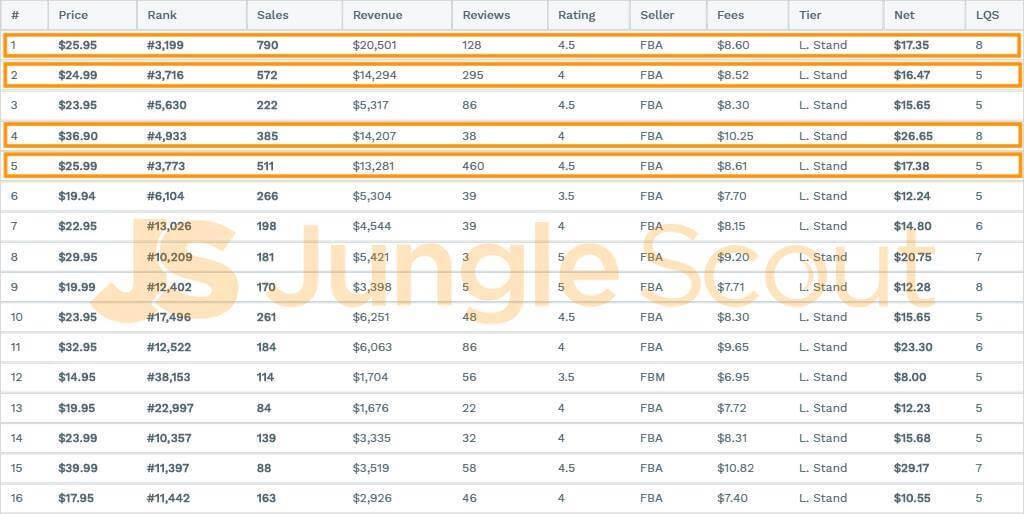Click the Rating column header
This screenshot has width=1024, height=514.
[x=576, y=15]
